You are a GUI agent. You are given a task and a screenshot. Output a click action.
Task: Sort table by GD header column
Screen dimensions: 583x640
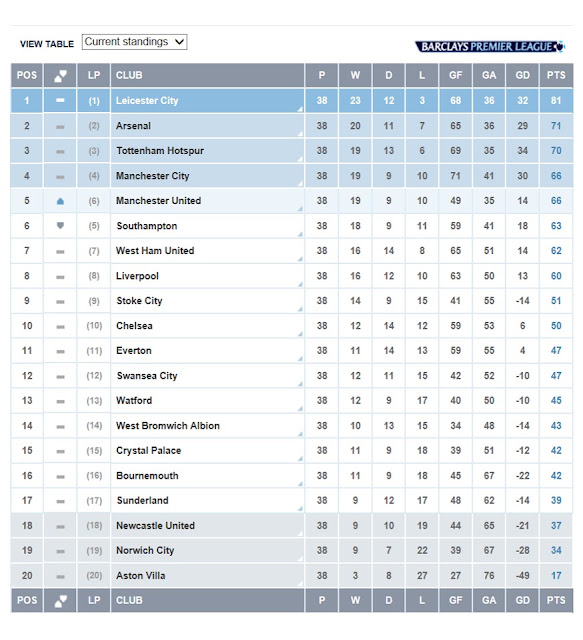pyautogui.click(x=523, y=76)
